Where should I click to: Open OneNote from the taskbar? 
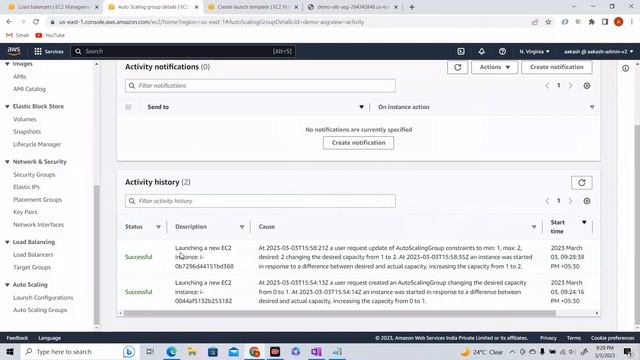[x=316, y=351]
